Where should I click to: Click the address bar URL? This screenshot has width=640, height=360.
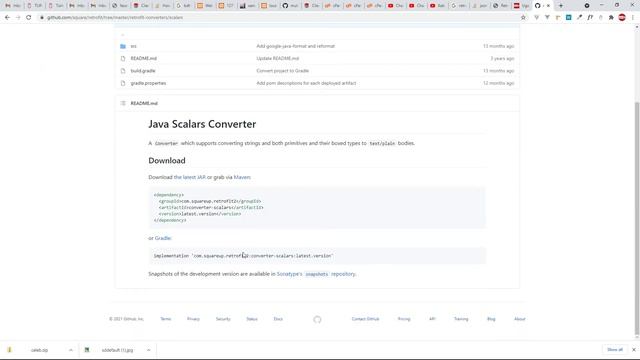tap(115, 18)
